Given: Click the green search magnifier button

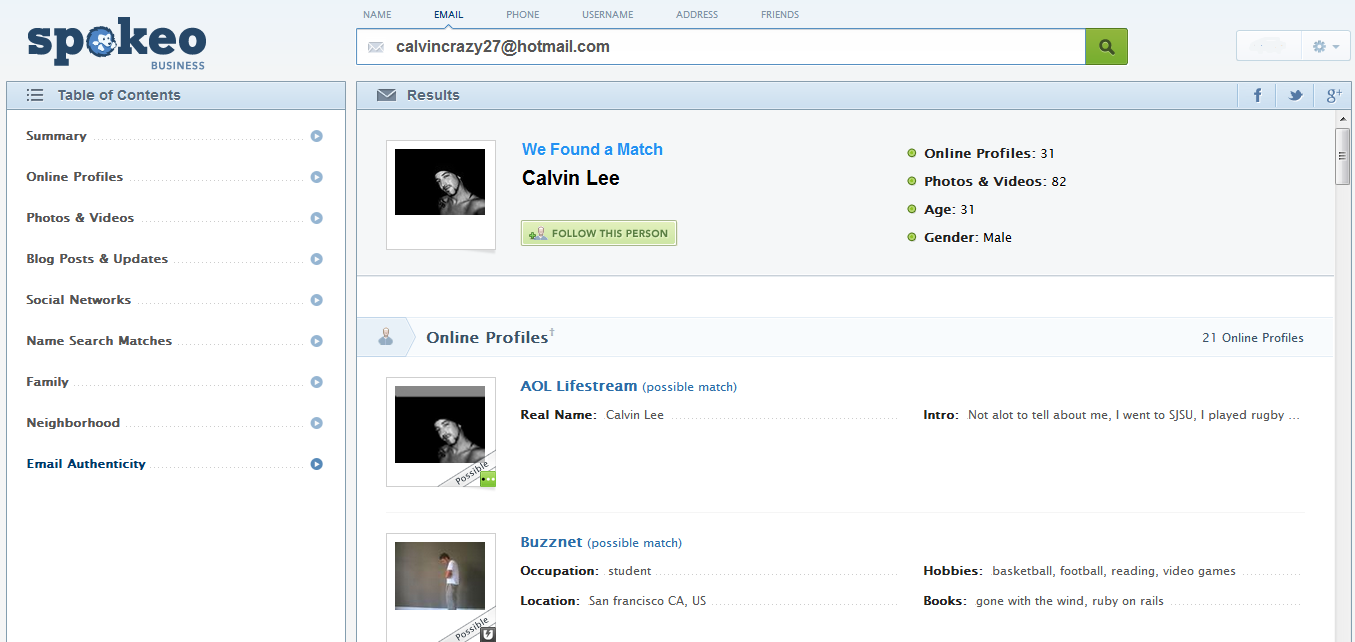Looking at the screenshot, I should [1106, 46].
